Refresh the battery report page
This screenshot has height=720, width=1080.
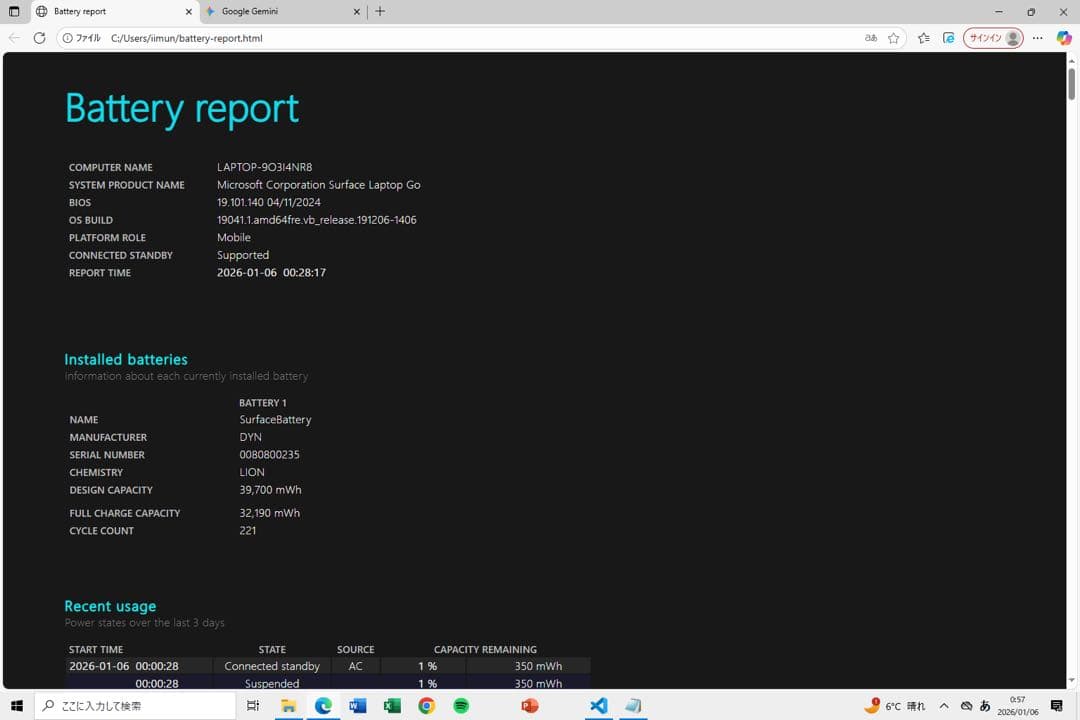pos(39,38)
